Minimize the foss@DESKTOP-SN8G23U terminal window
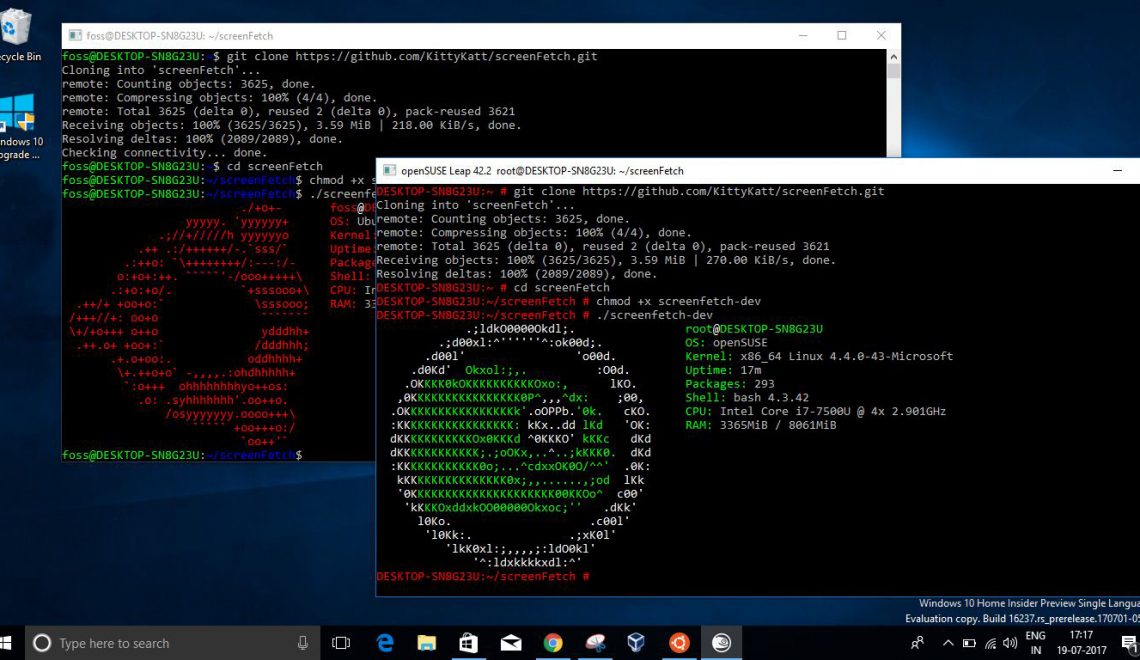 (x=803, y=36)
